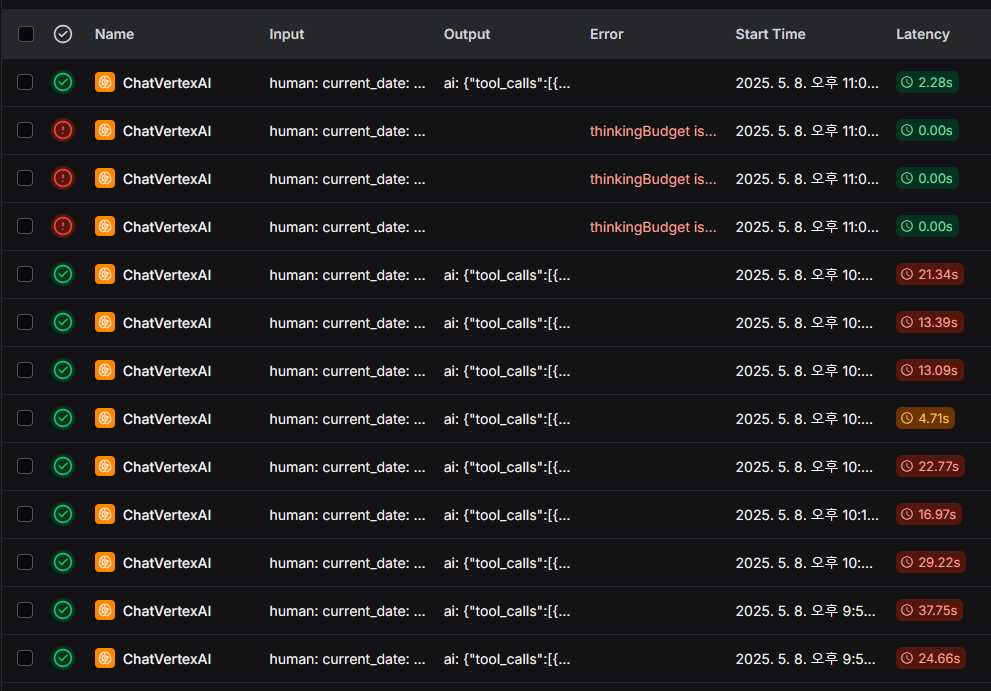
Task: Click the green 2.28s latency badge
Action: [927, 82]
